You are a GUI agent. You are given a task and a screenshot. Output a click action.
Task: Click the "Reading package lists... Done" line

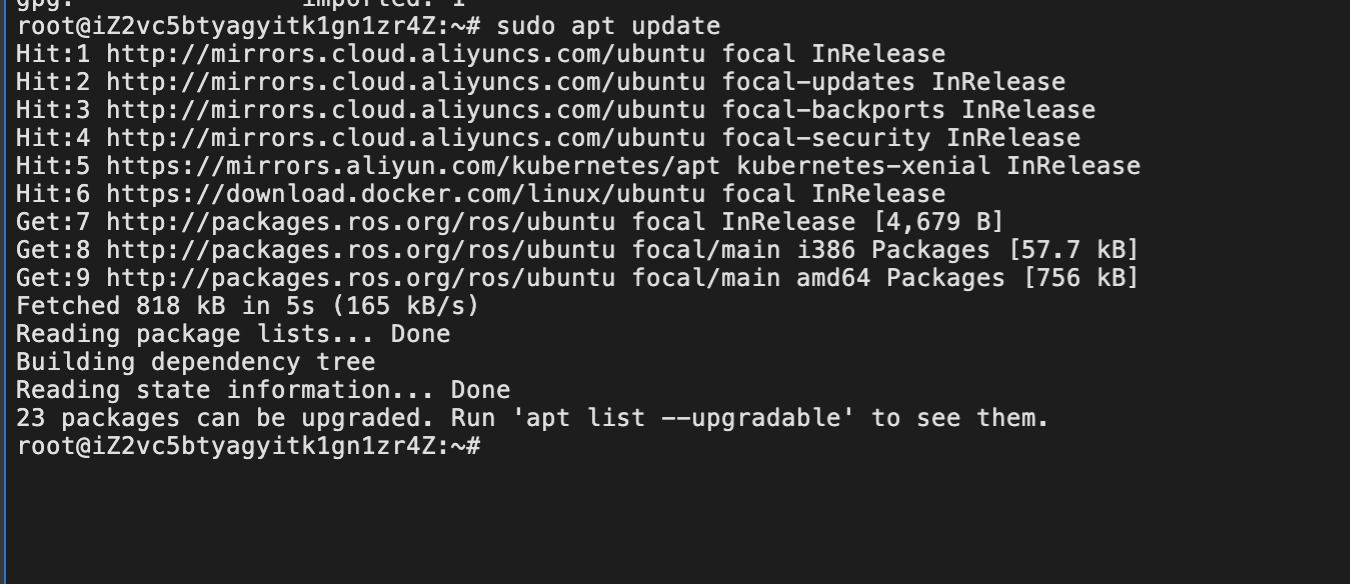pos(233,334)
